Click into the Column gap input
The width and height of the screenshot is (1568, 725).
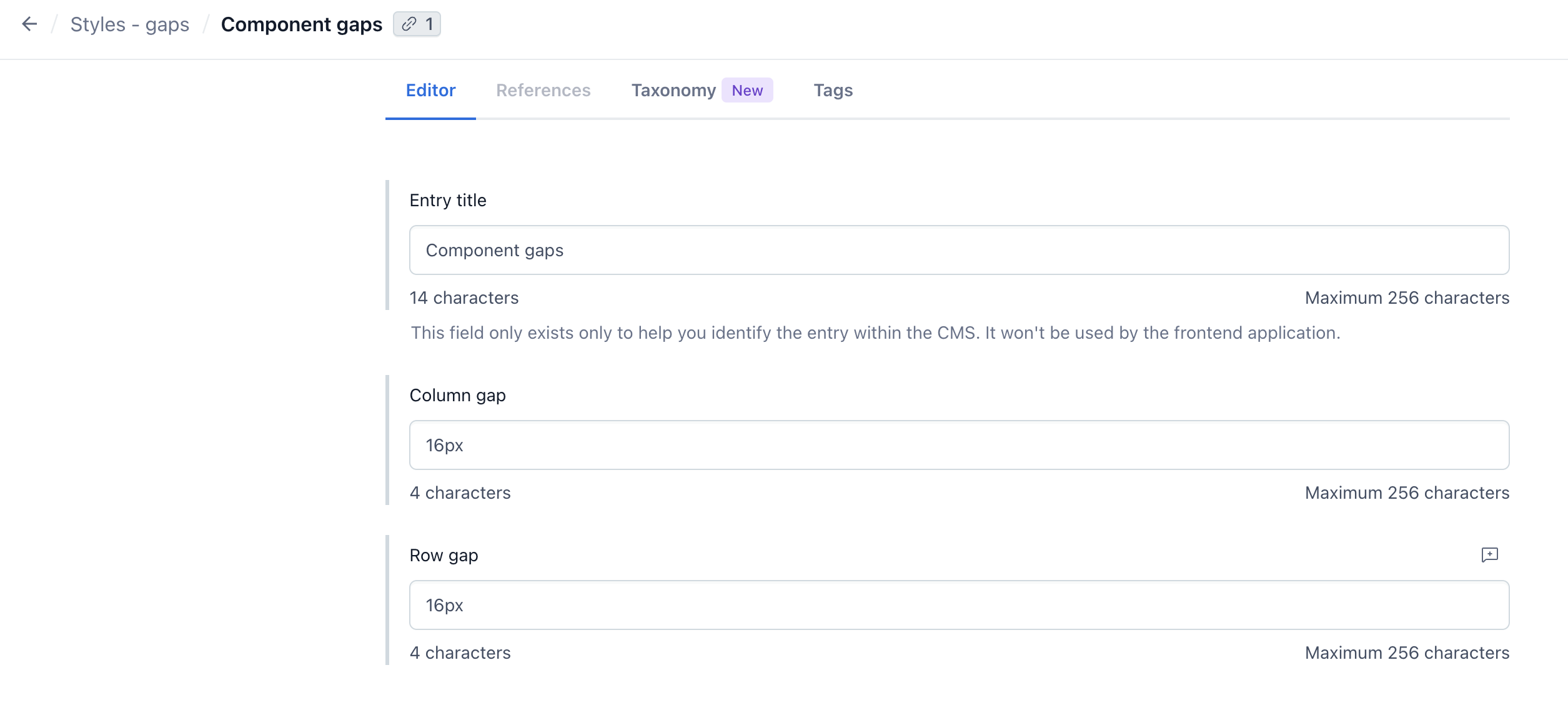click(x=960, y=445)
